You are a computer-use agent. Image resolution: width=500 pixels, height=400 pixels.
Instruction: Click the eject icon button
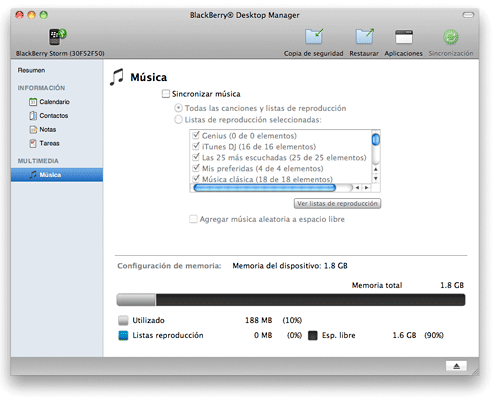click(456, 366)
